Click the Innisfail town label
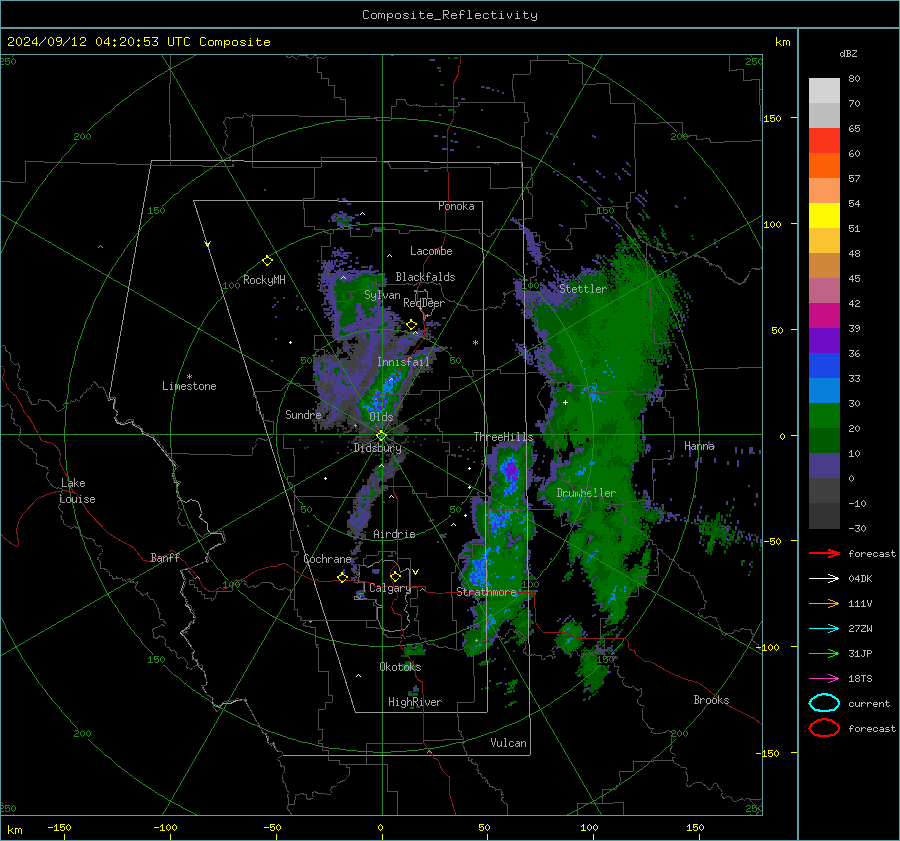The height and width of the screenshot is (841, 900). [x=403, y=362]
